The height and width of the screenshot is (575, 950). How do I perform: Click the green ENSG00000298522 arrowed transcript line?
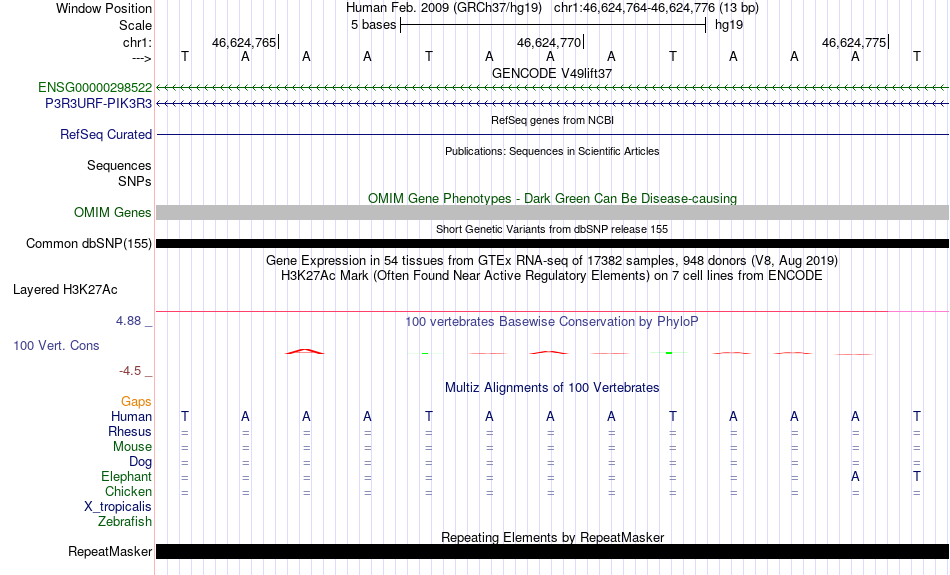[x=553, y=88]
